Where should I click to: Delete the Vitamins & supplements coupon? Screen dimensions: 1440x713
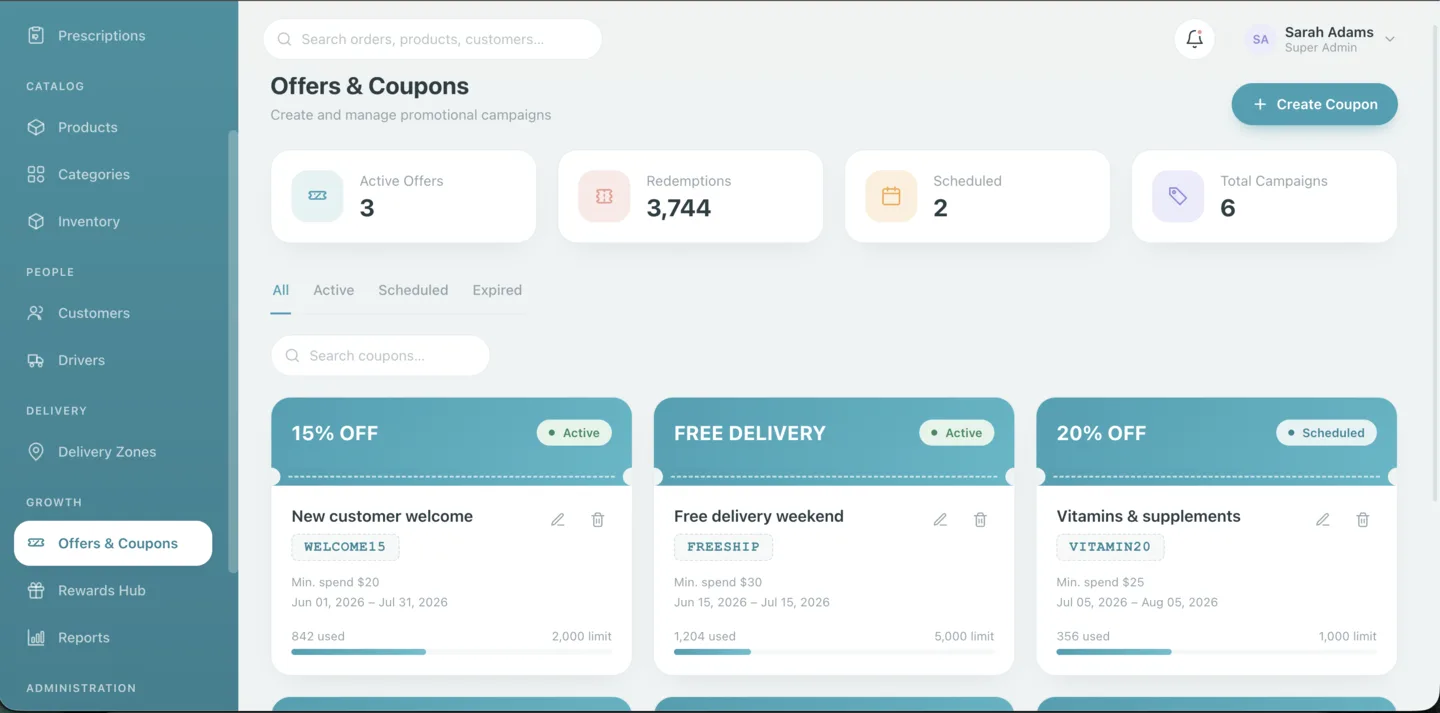tap(1363, 520)
